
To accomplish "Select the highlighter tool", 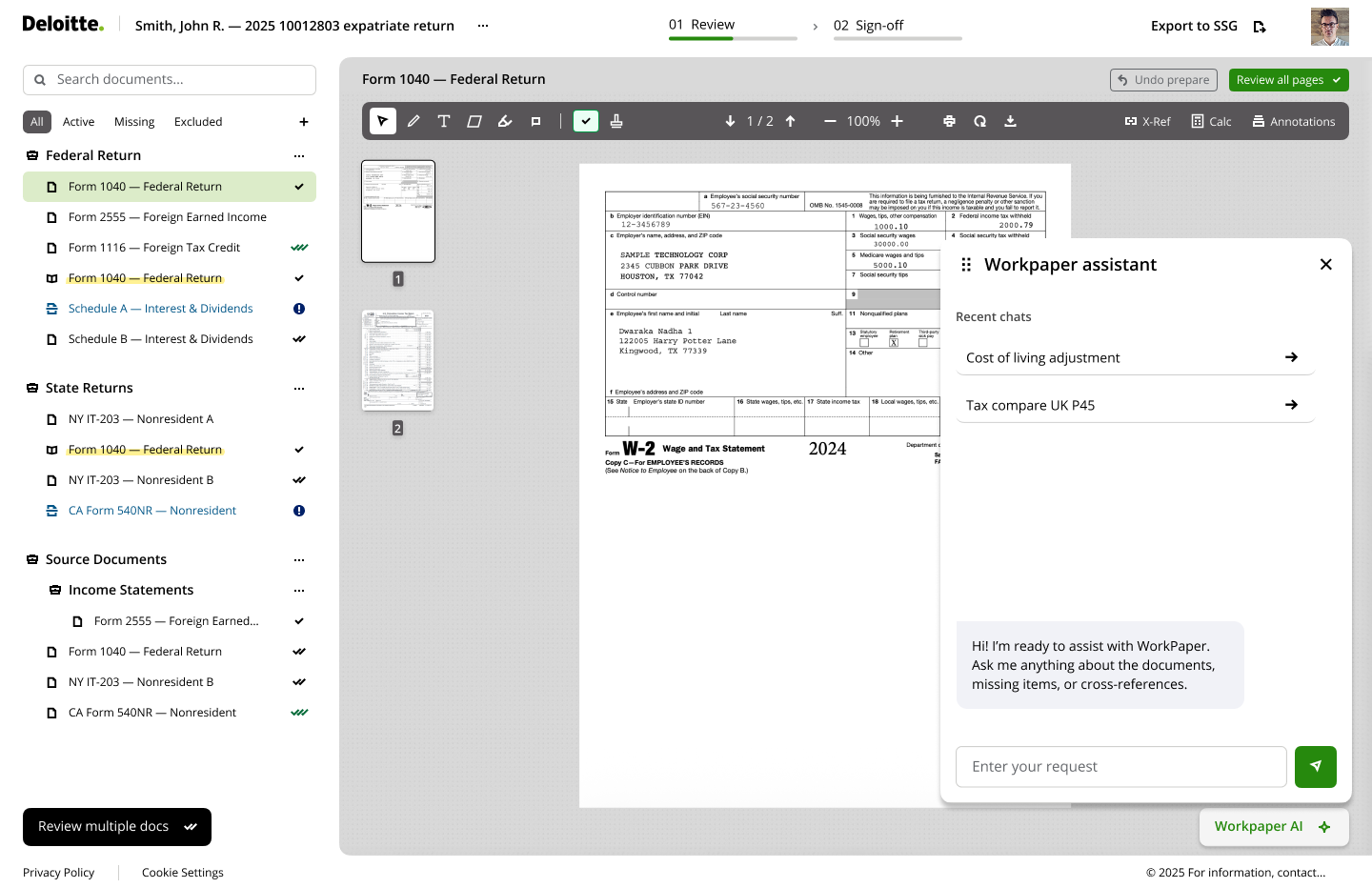I will click(505, 121).
